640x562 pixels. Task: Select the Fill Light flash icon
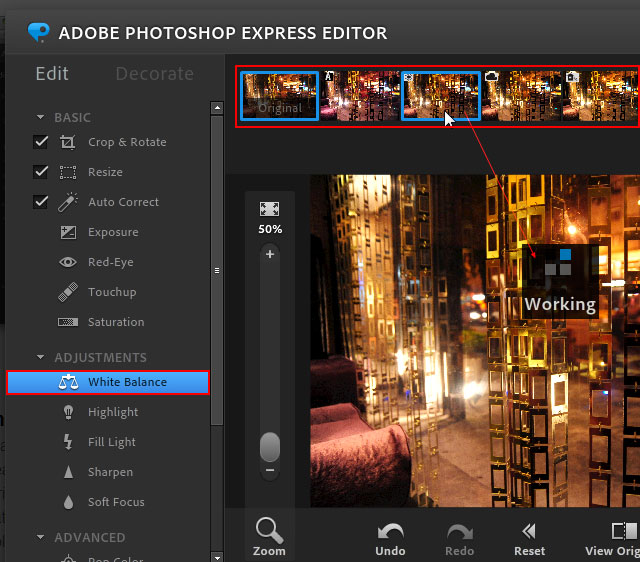pos(68,442)
